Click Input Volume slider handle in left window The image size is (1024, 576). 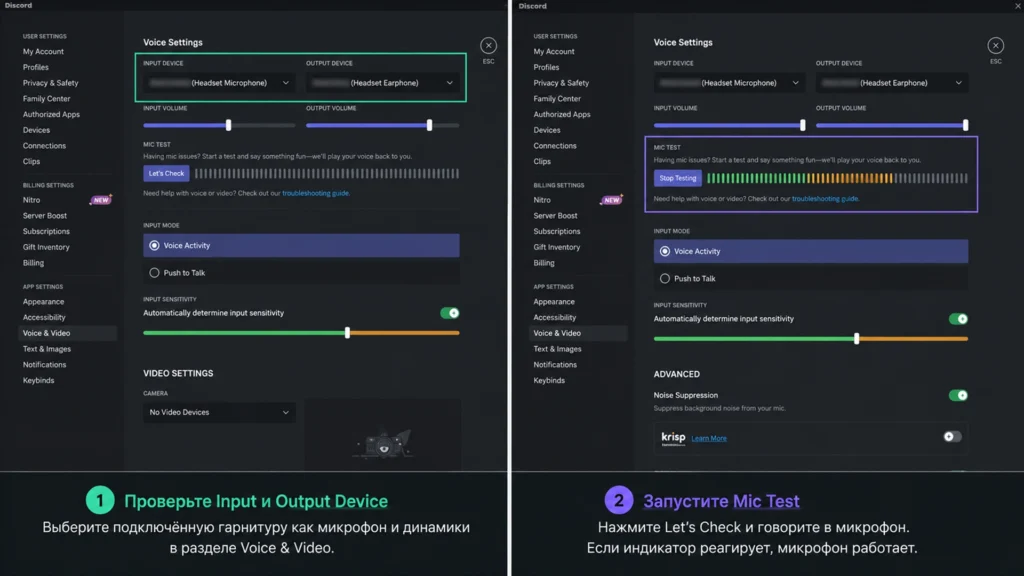click(x=228, y=125)
